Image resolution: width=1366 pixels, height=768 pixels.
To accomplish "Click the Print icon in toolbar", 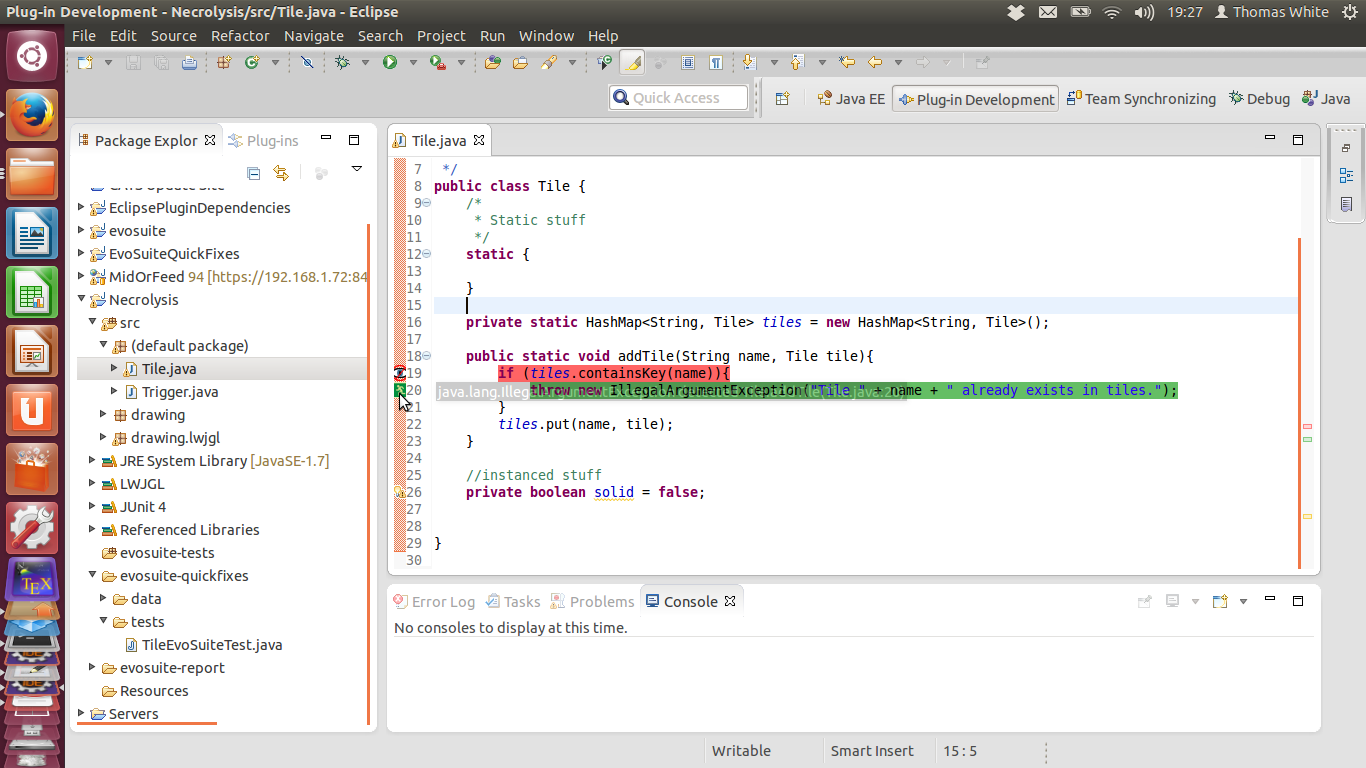I will tap(189, 62).
